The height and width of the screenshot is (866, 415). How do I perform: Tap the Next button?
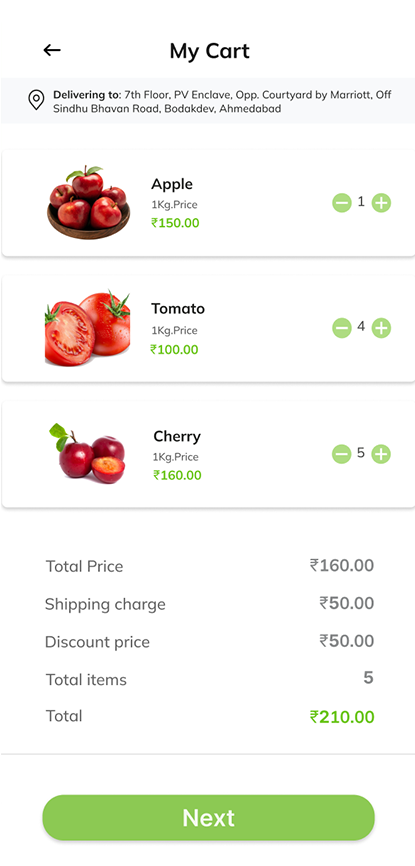[x=208, y=818]
